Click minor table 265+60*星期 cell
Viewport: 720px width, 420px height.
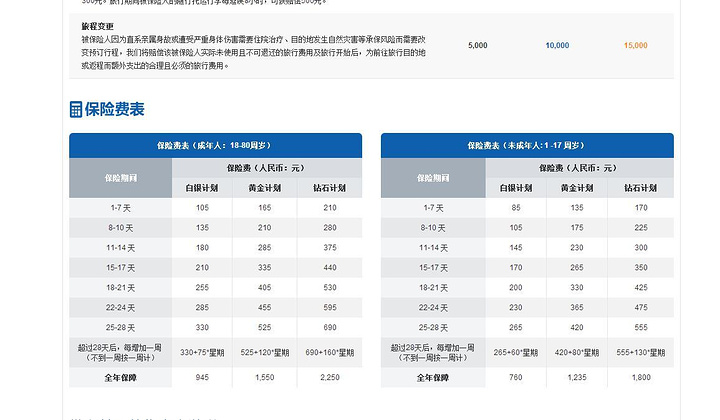click(x=515, y=352)
